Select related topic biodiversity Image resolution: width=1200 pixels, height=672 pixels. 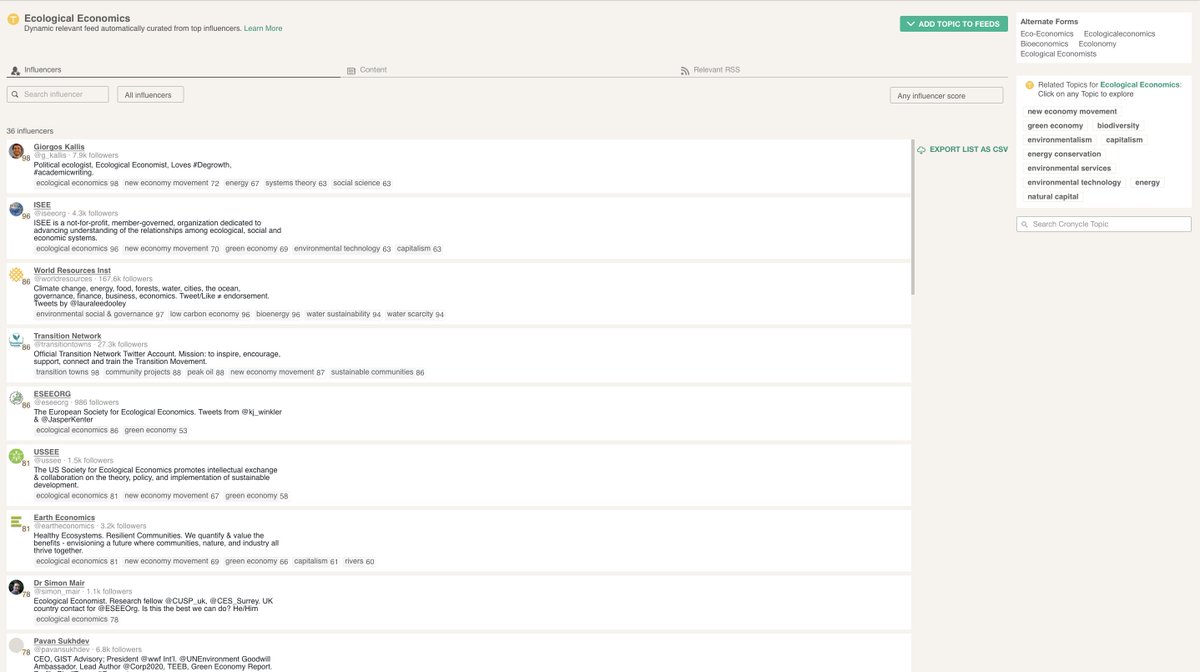(x=1118, y=126)
